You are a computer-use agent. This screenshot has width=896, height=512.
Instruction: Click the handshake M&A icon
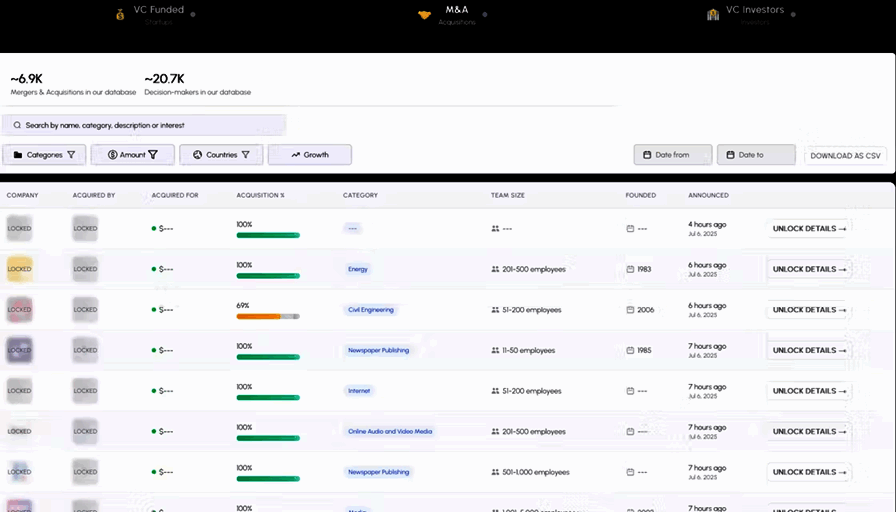click(x=424, y=14)
